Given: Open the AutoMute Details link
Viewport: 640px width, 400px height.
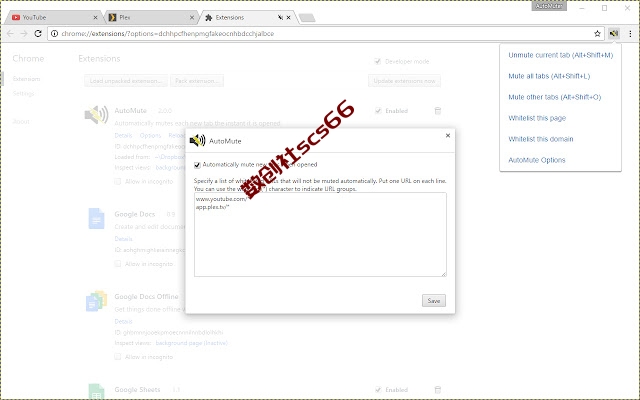Looking at the screenshot, I should coord(123,136).
